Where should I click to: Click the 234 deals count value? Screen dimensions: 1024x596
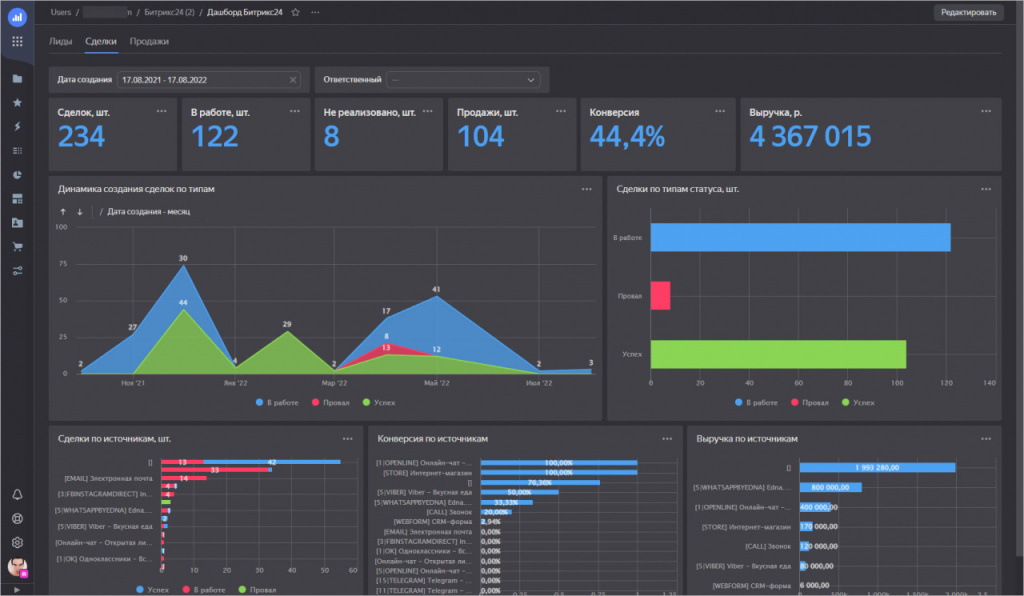pyautogui.click(x=81, y=136)
